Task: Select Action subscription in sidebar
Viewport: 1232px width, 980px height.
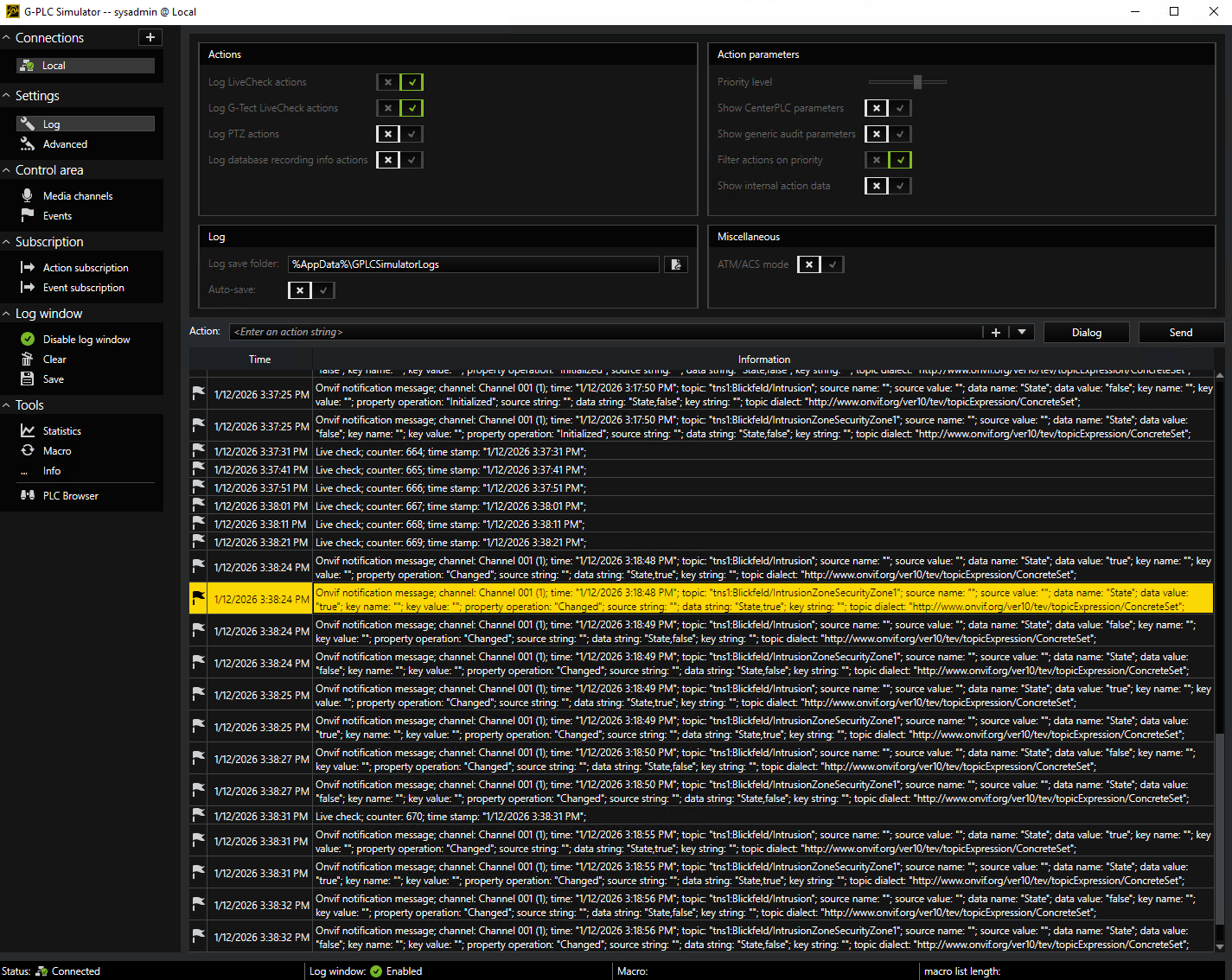Action: (86, 268)
